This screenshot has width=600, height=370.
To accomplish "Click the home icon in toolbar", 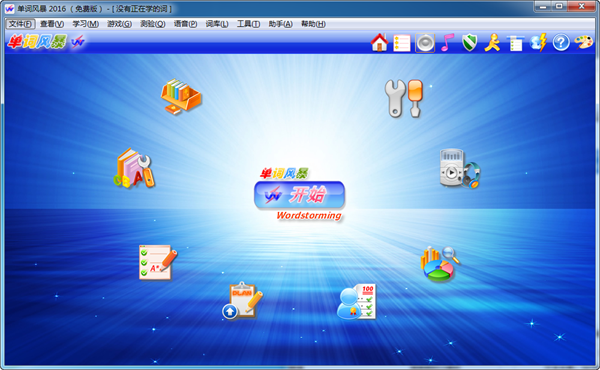I will (379, 42).
